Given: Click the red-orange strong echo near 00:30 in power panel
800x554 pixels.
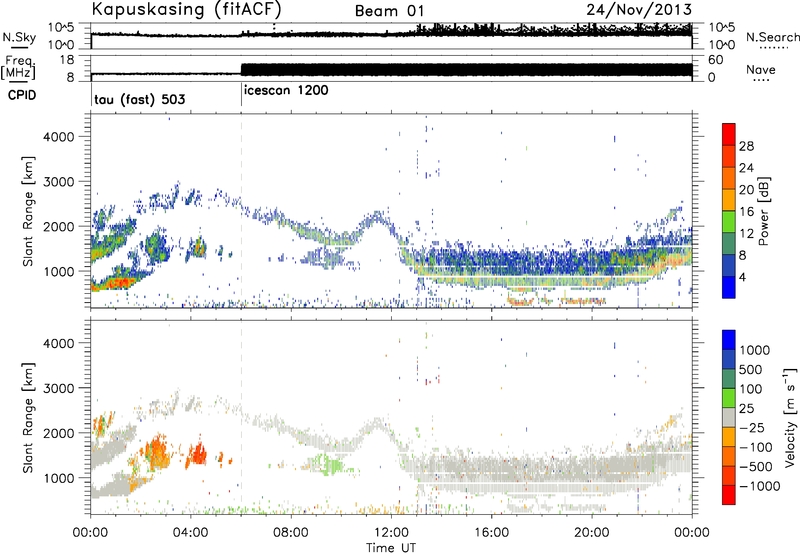Looking at the screenshot, I should (113, 282).
